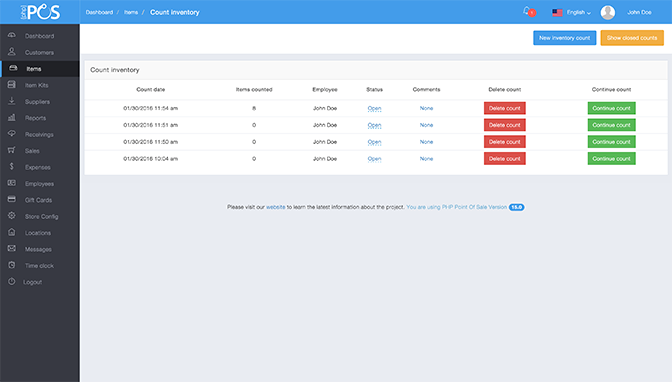Edit the 'None' comment for the 11:51 am count

coord(426,125)
